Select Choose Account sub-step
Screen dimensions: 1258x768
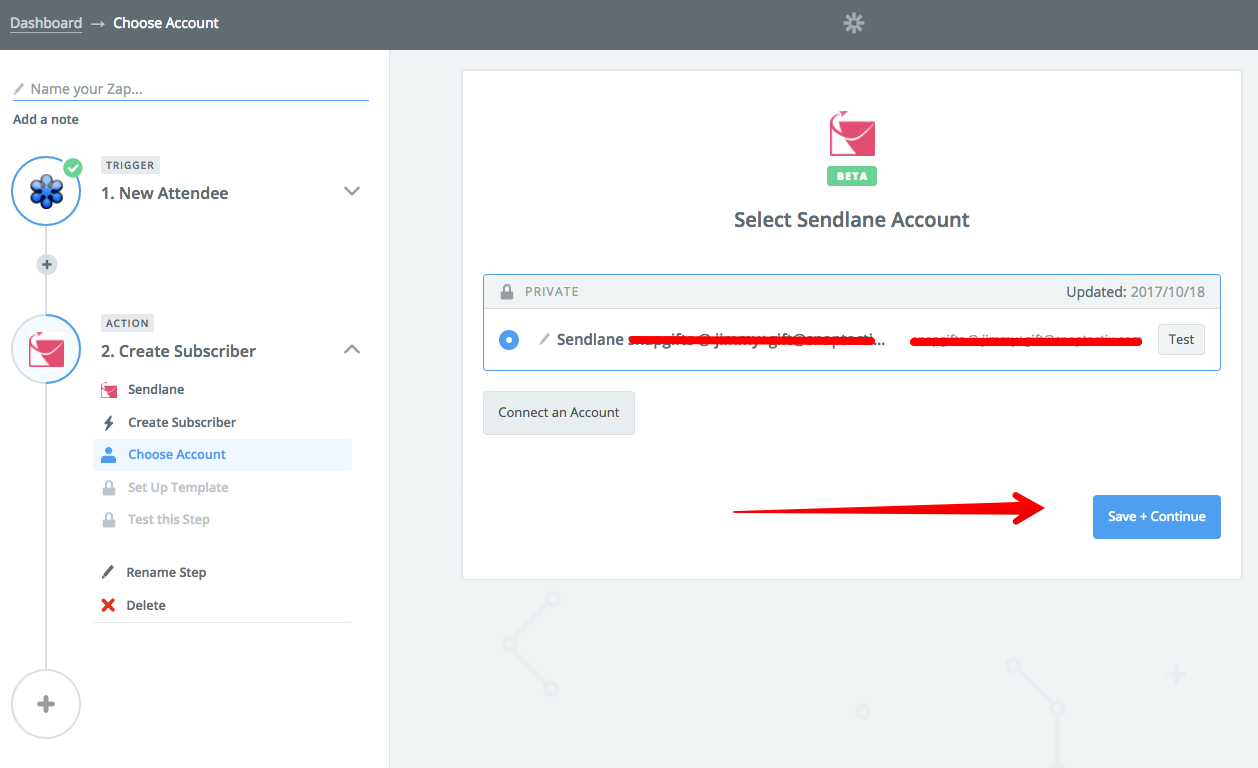pyautogui.click(x=222, y=455)
